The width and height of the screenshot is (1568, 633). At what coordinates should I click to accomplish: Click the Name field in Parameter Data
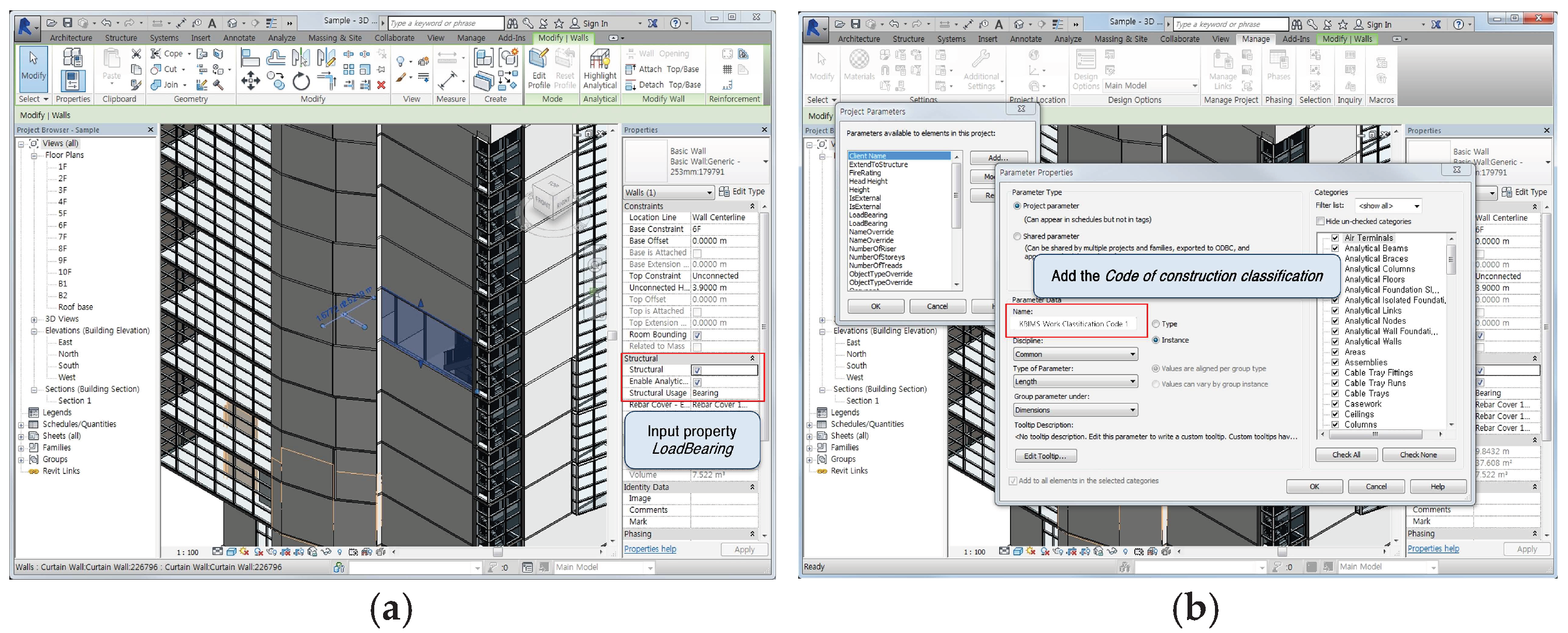[1074, 324]
